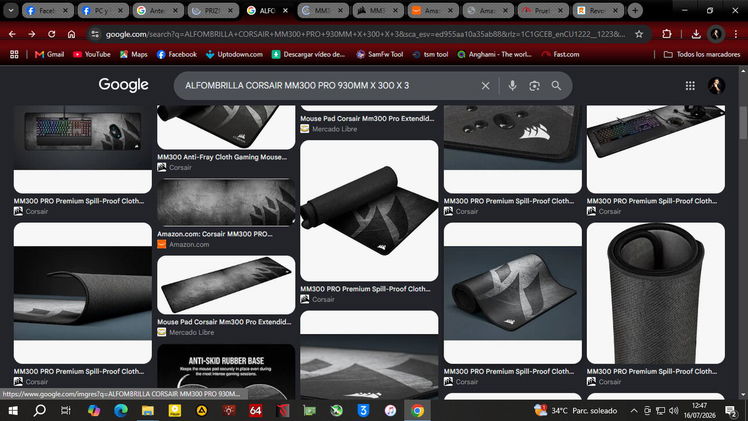Open Google Lens image search icon

click(534, 86)
